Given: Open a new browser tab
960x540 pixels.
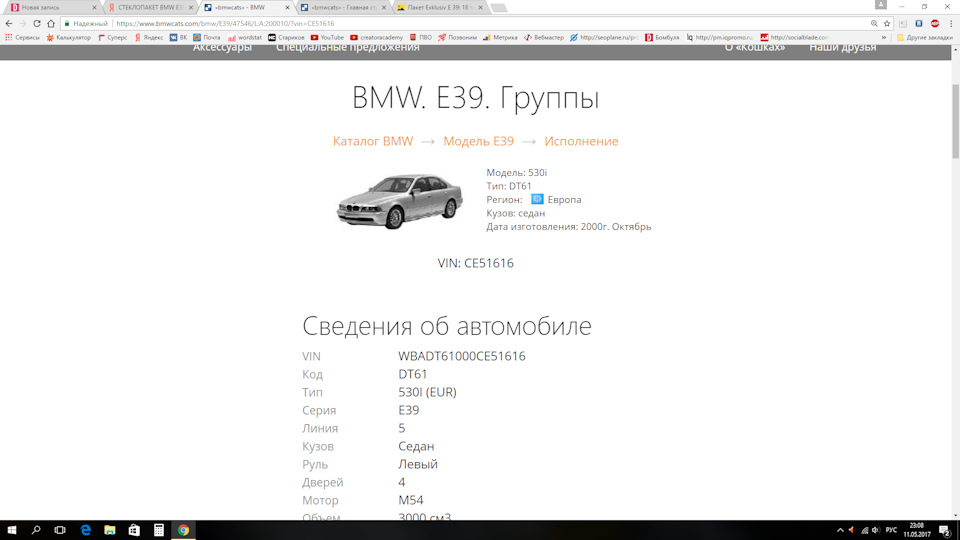Looking at the screenshot, I should 499,8.
